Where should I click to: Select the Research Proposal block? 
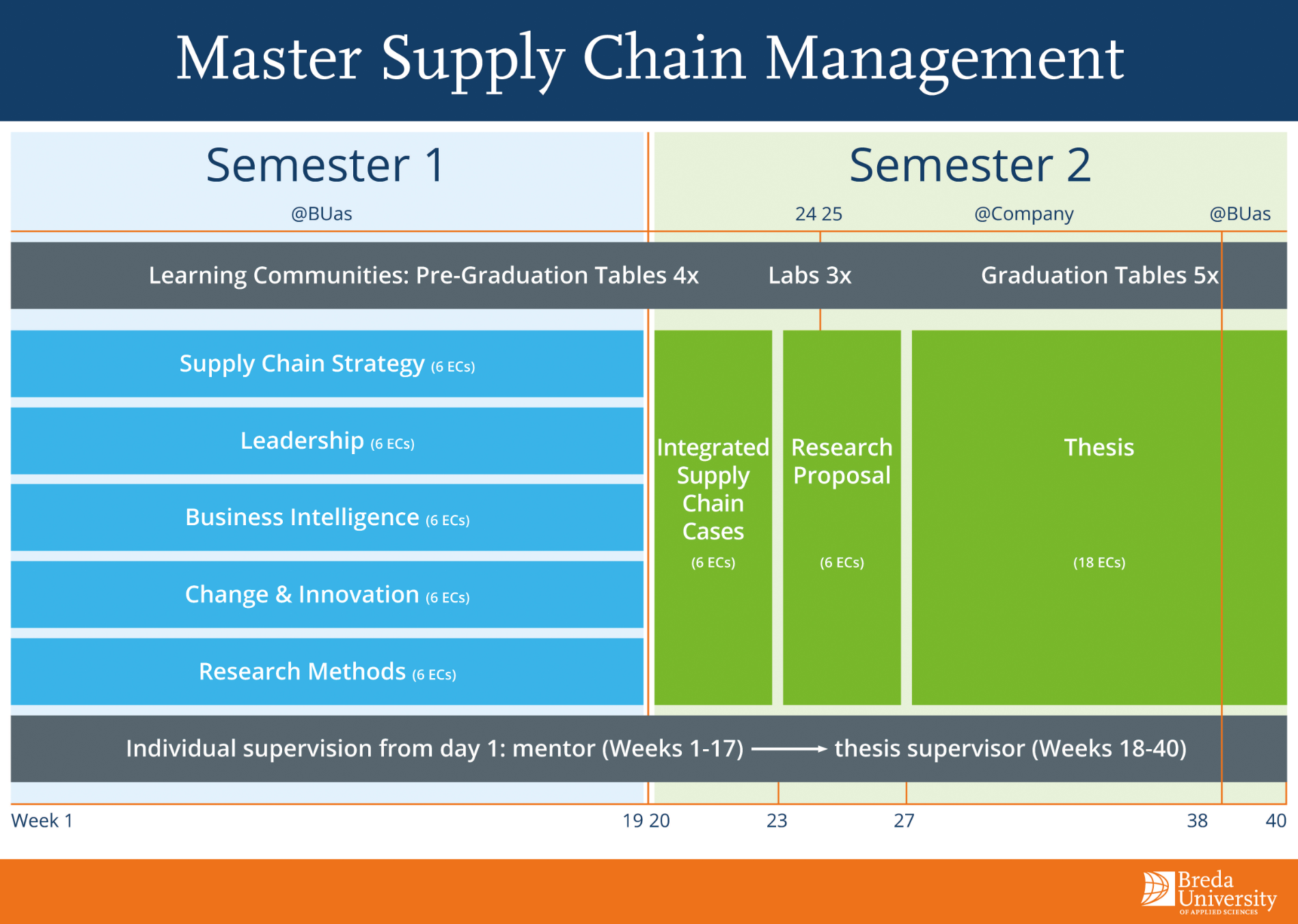(x=842, y=517)
